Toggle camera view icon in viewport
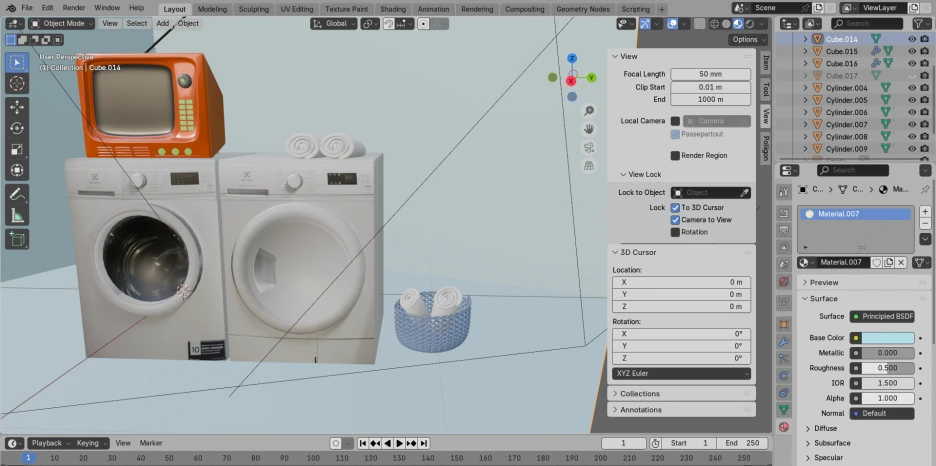Screen dimensions: 936x466 pos(590,147)
